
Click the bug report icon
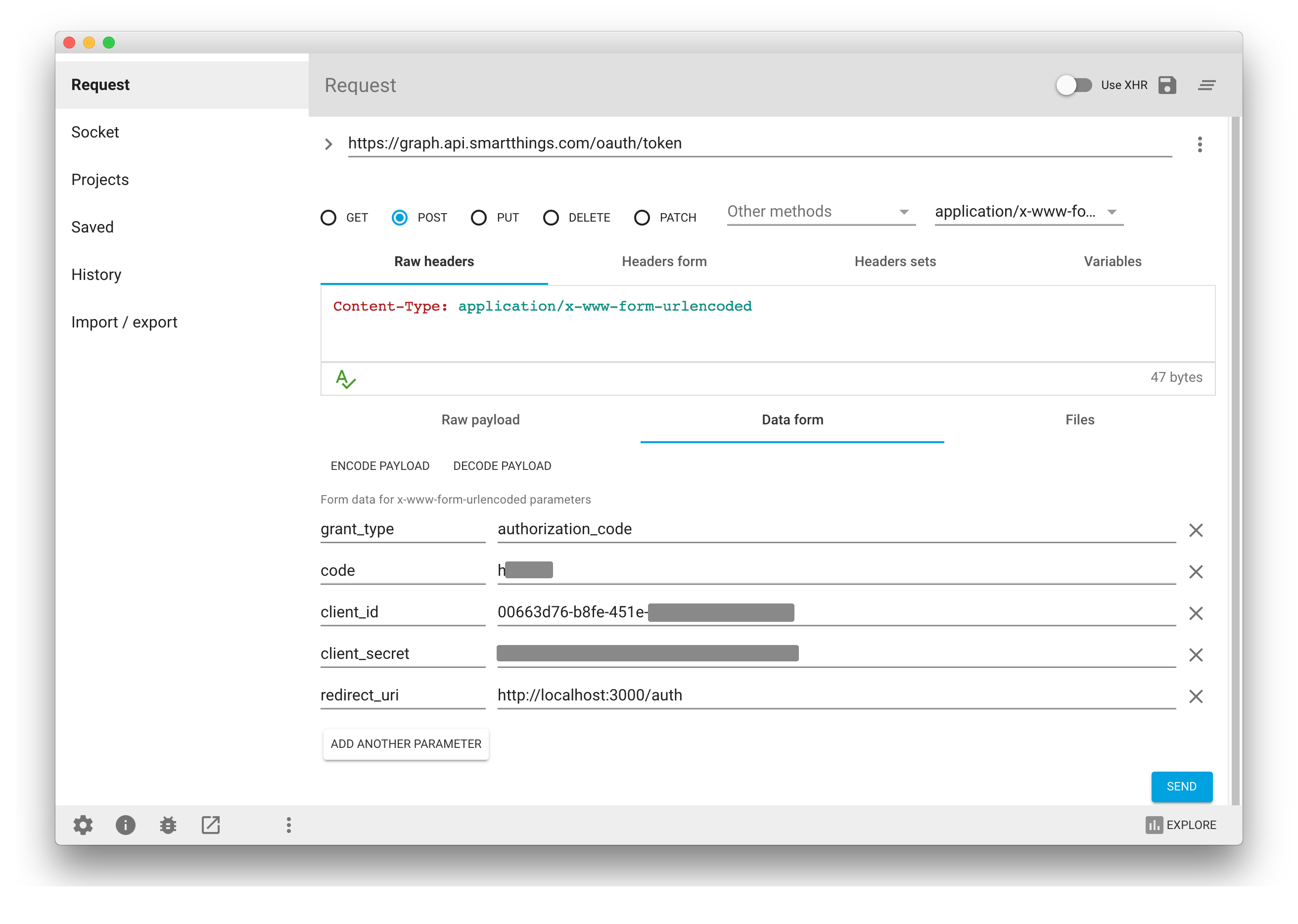point(168,825)
